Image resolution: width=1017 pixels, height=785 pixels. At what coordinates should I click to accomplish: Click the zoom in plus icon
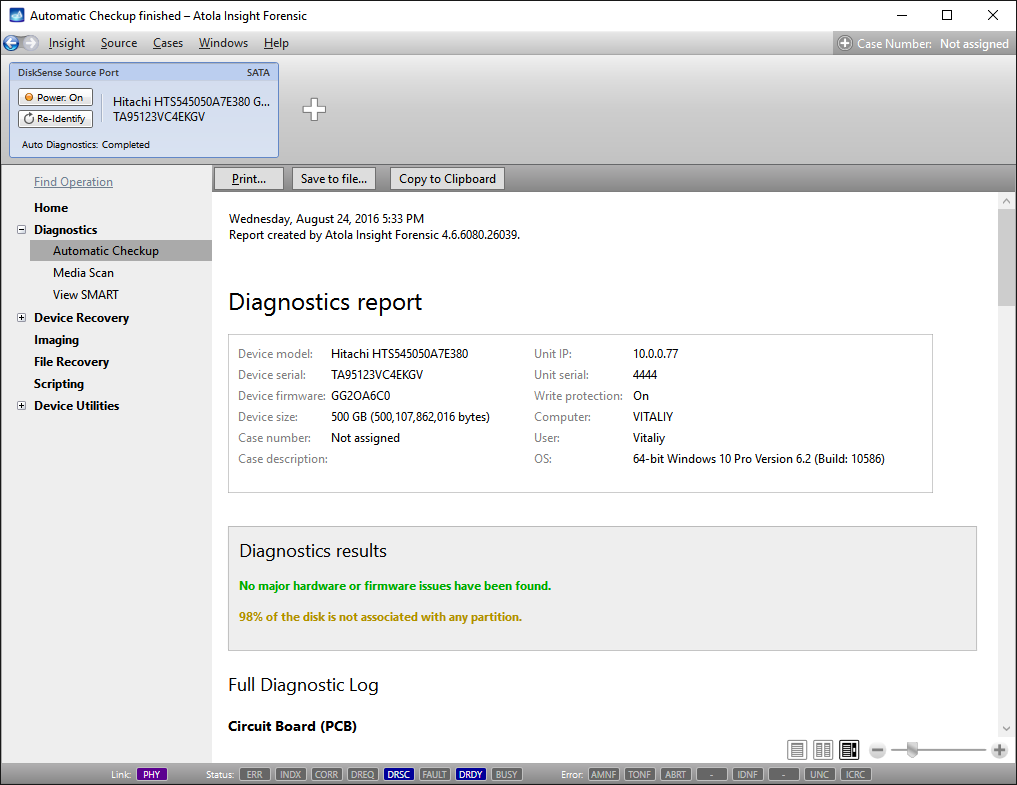(x=999, y=750)
